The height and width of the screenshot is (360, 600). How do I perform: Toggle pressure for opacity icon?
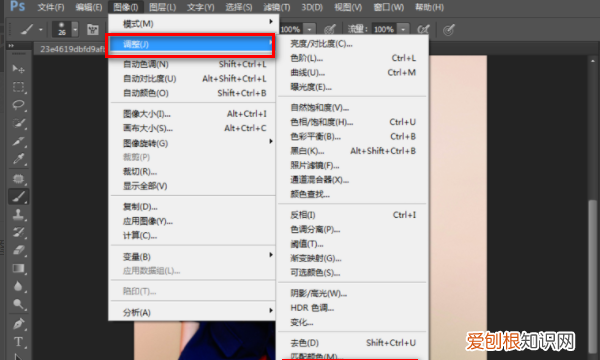[329, 29]
